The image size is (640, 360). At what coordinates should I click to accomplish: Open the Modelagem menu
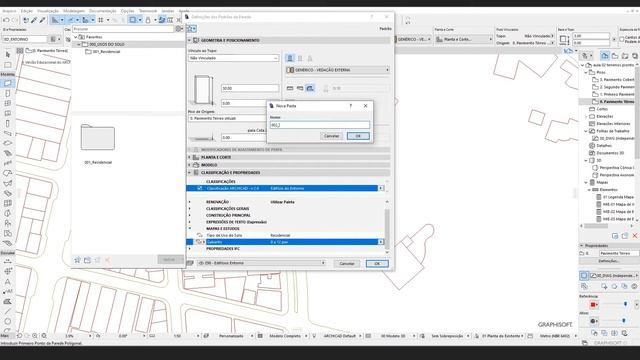[74, 11]
